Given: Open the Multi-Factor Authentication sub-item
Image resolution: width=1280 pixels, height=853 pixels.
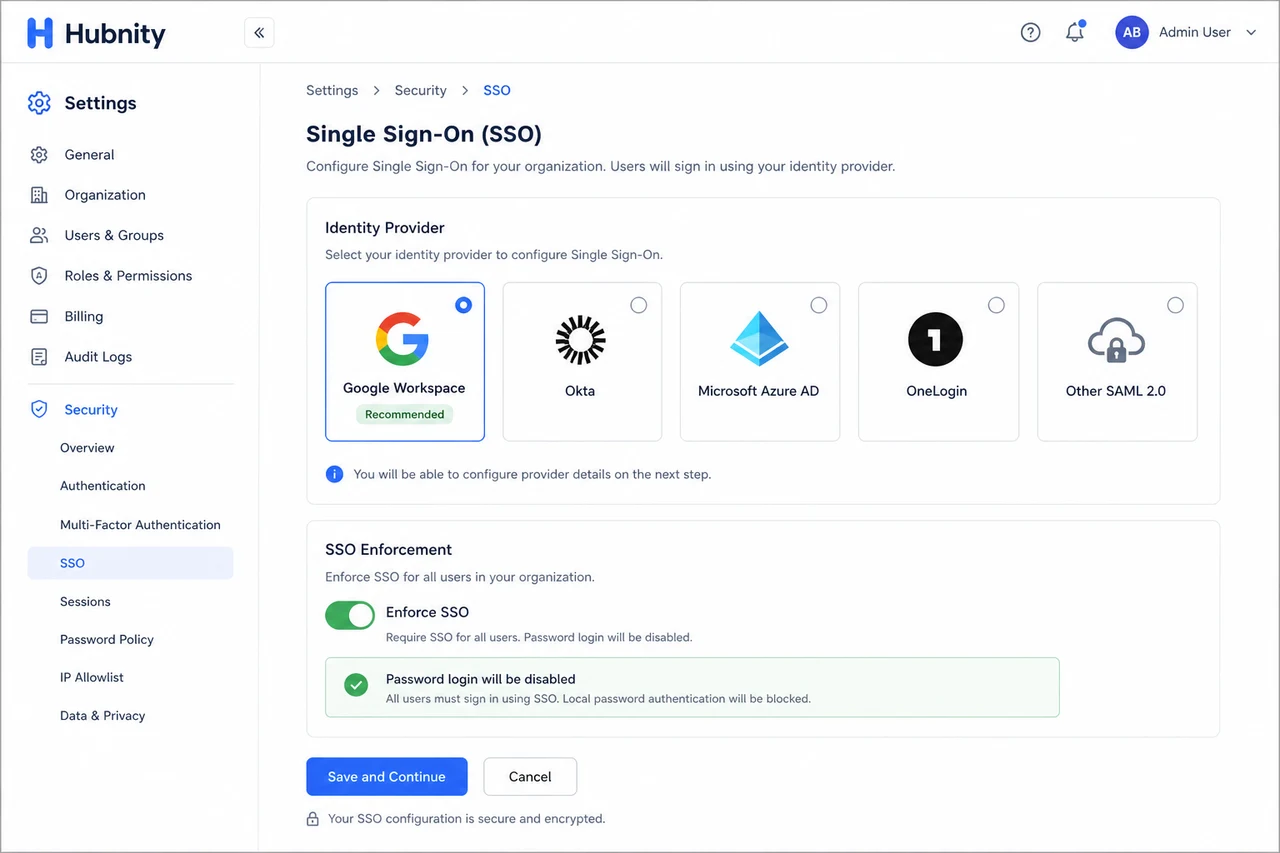Looking at the screenshot, I should point(140,525).
